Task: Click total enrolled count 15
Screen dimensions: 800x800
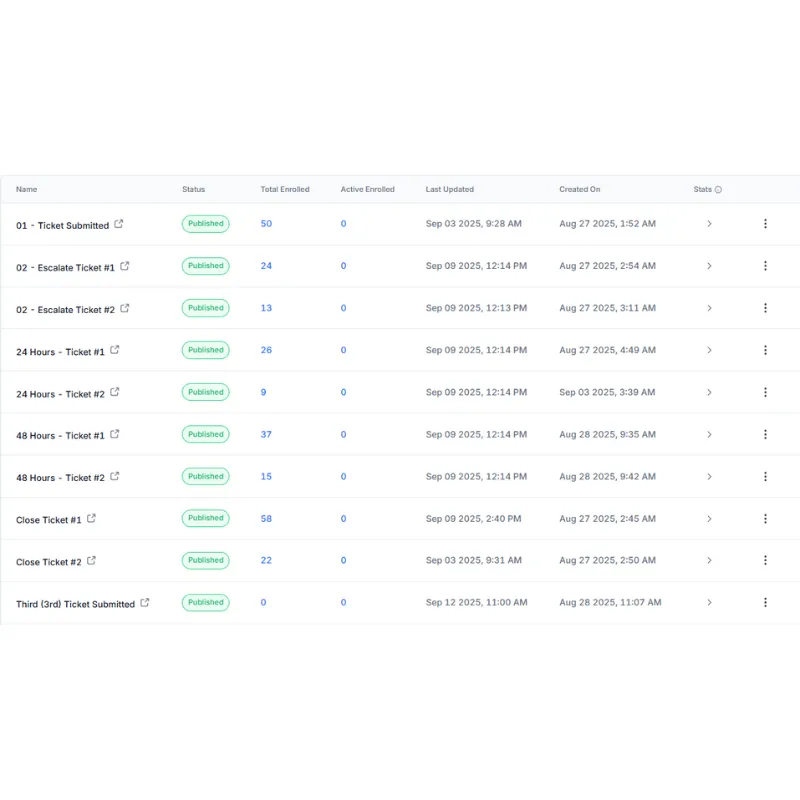Action: [x=266, y=477]
